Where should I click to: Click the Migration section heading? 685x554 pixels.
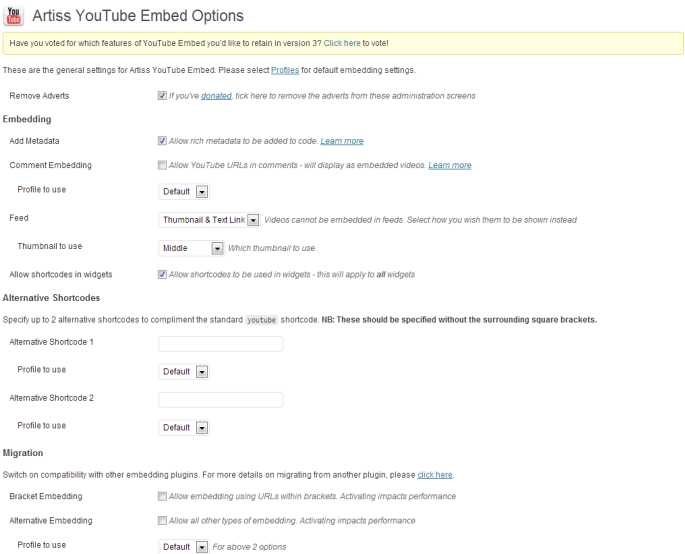(23, 453)
